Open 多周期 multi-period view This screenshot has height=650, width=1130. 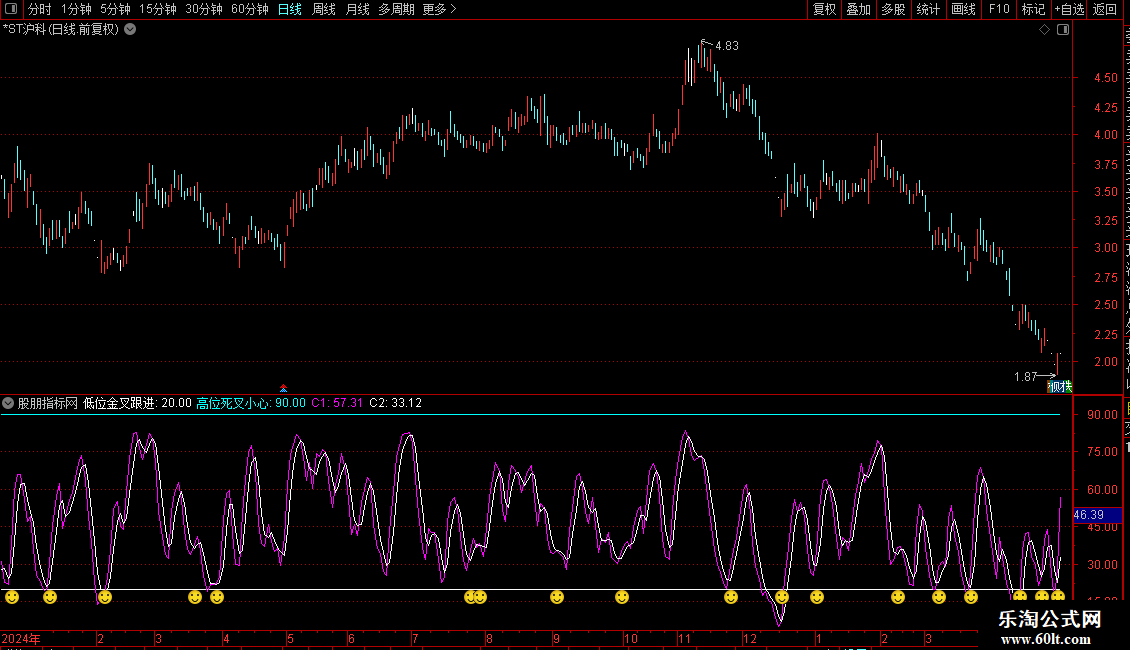click(x=396, y=9)
